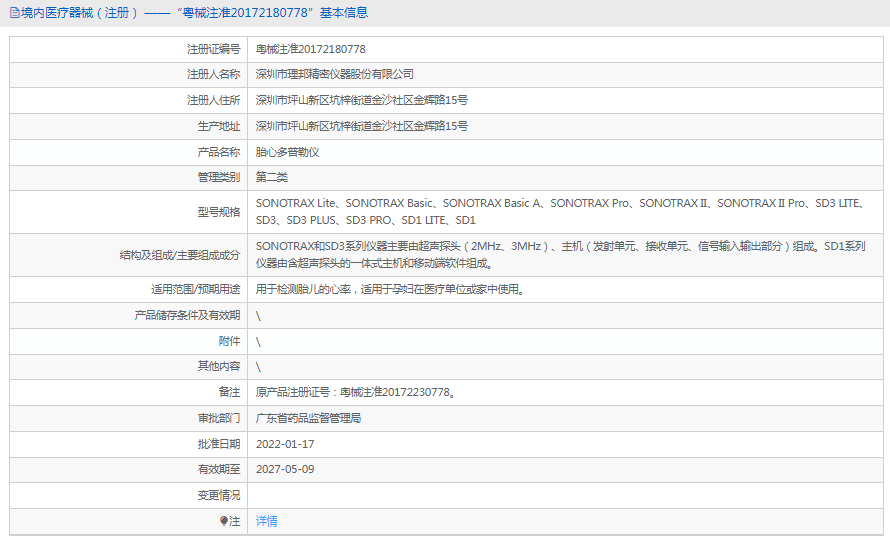Click intended use text 用于检测胎儿的心率
The width and height of the screenshot is (890, 541).
[x=389, y=289]
